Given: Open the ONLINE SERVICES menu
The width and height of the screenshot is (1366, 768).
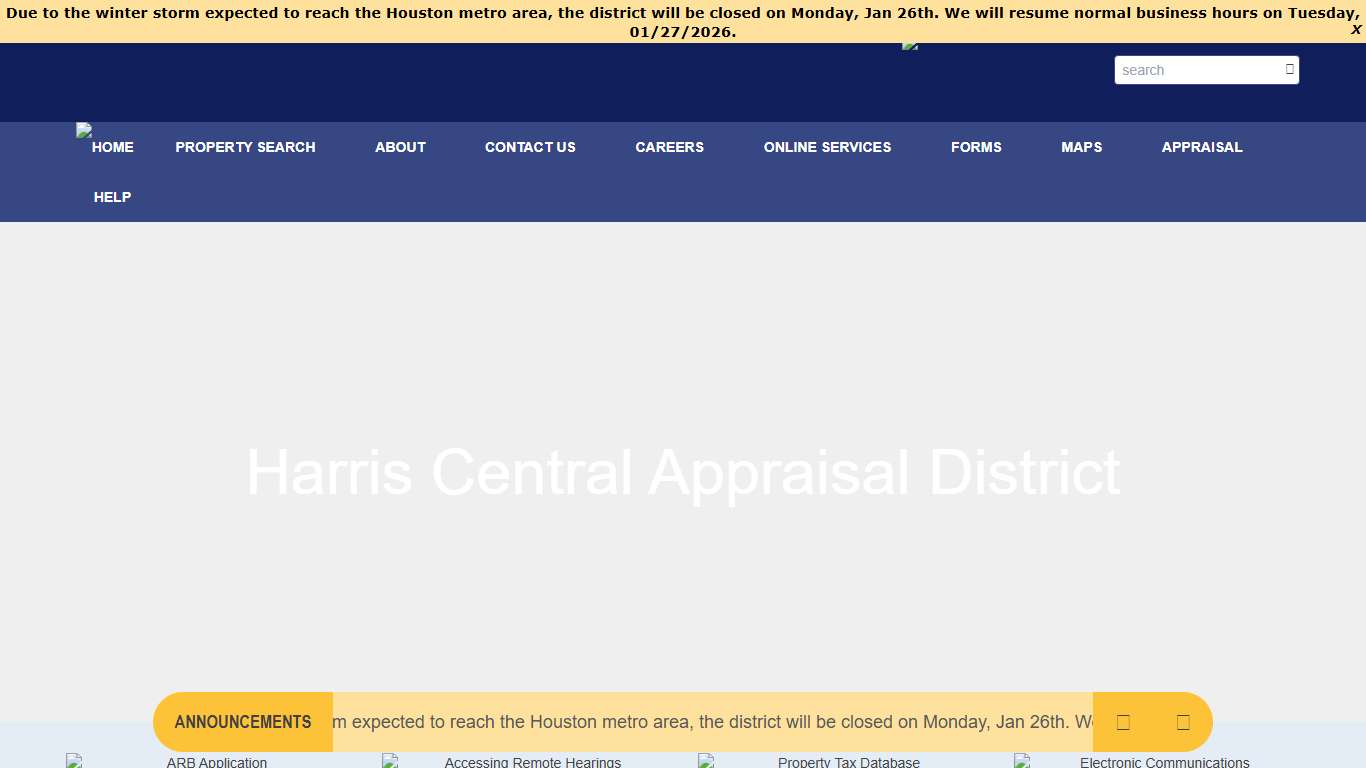Looking at the screenshot, I should point(827,146).
